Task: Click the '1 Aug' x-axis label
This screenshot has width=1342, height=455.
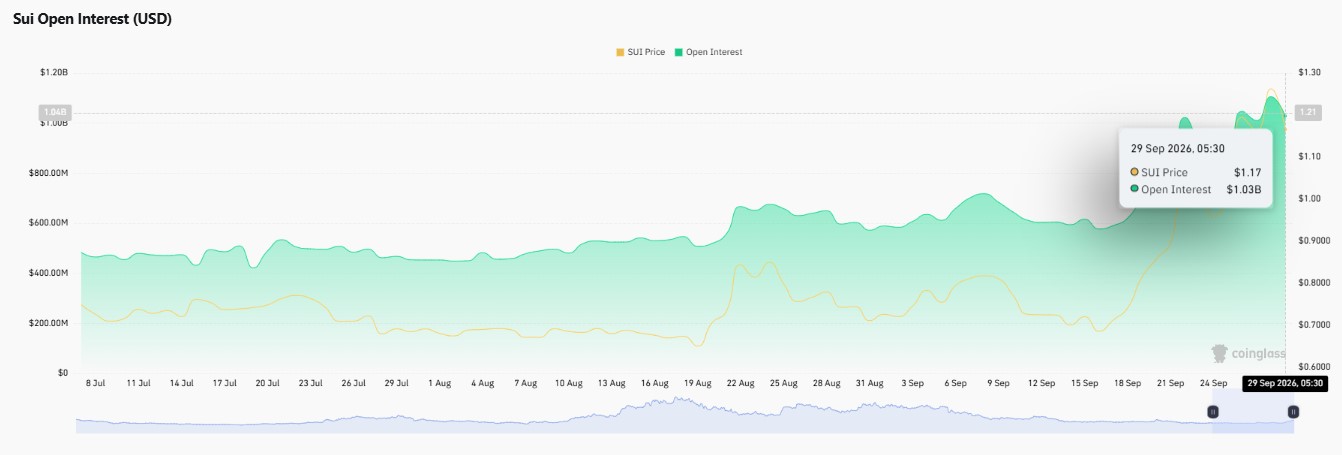Action: [439, 383]
